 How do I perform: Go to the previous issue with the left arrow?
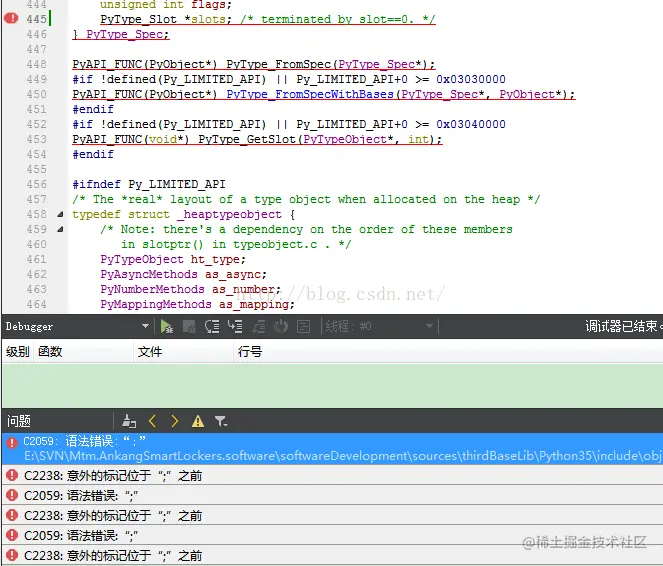[x=153, y=421]
